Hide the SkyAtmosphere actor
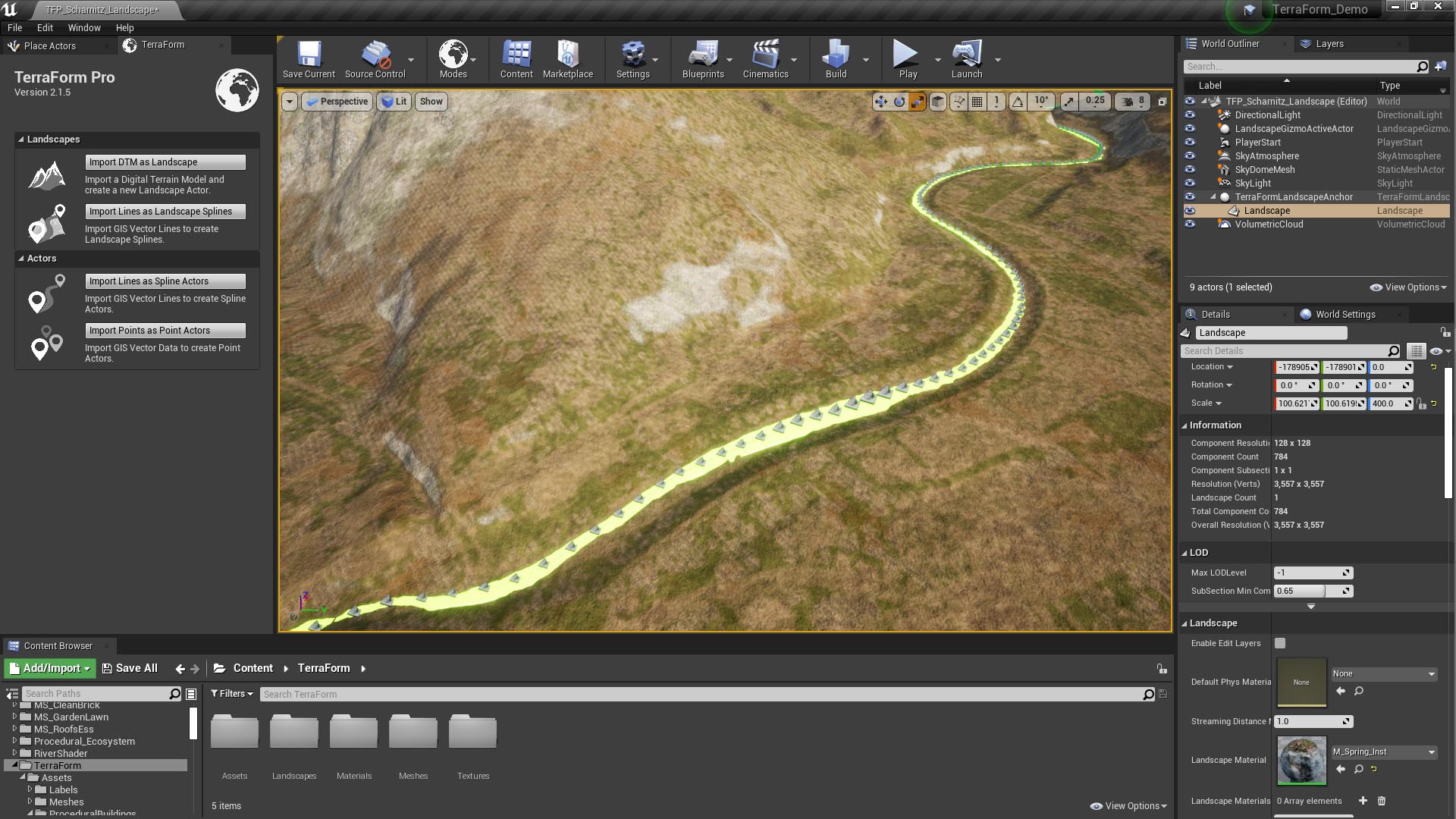The width and height of the screenshot is (1456, 819). (1189, 156)
